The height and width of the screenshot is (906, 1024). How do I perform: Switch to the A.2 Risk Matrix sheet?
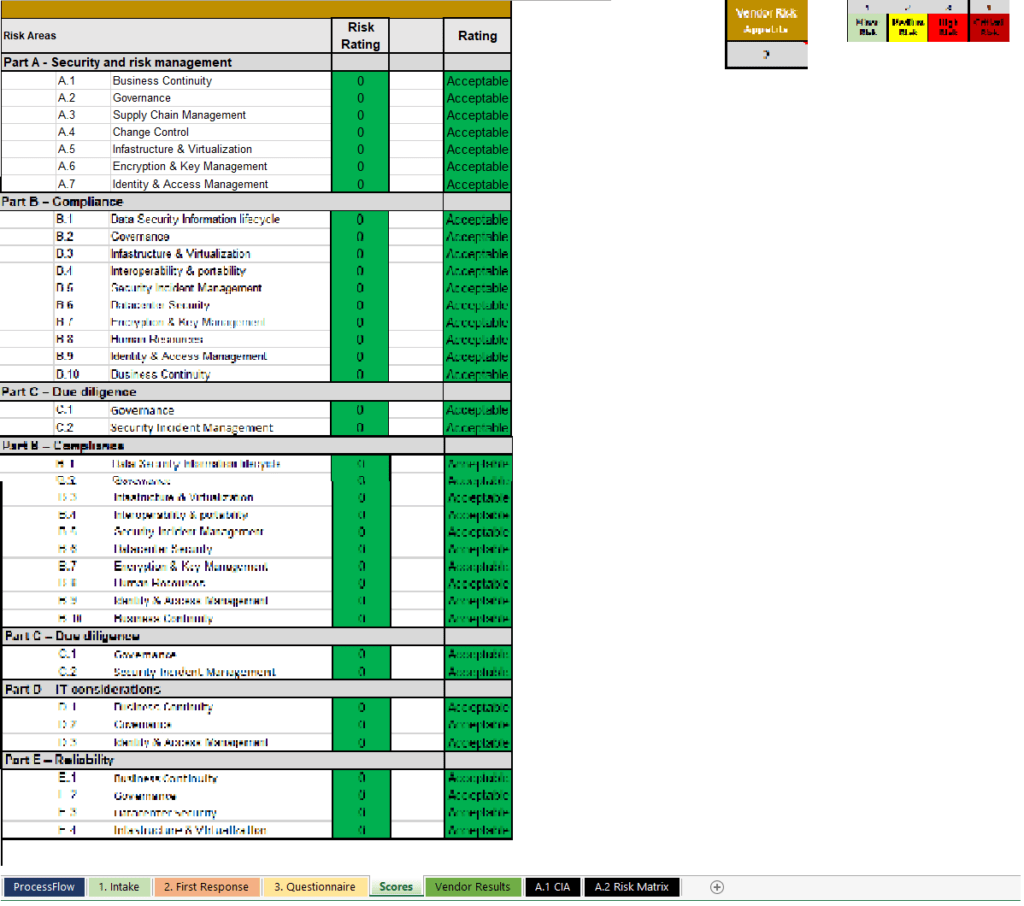click(x=631, y=886)
